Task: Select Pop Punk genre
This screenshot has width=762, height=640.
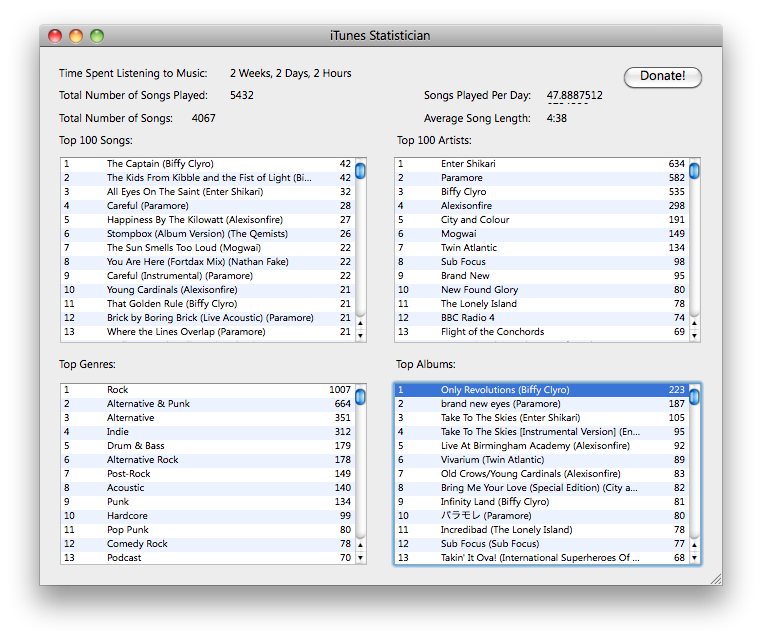Action: tap(208, 530)
